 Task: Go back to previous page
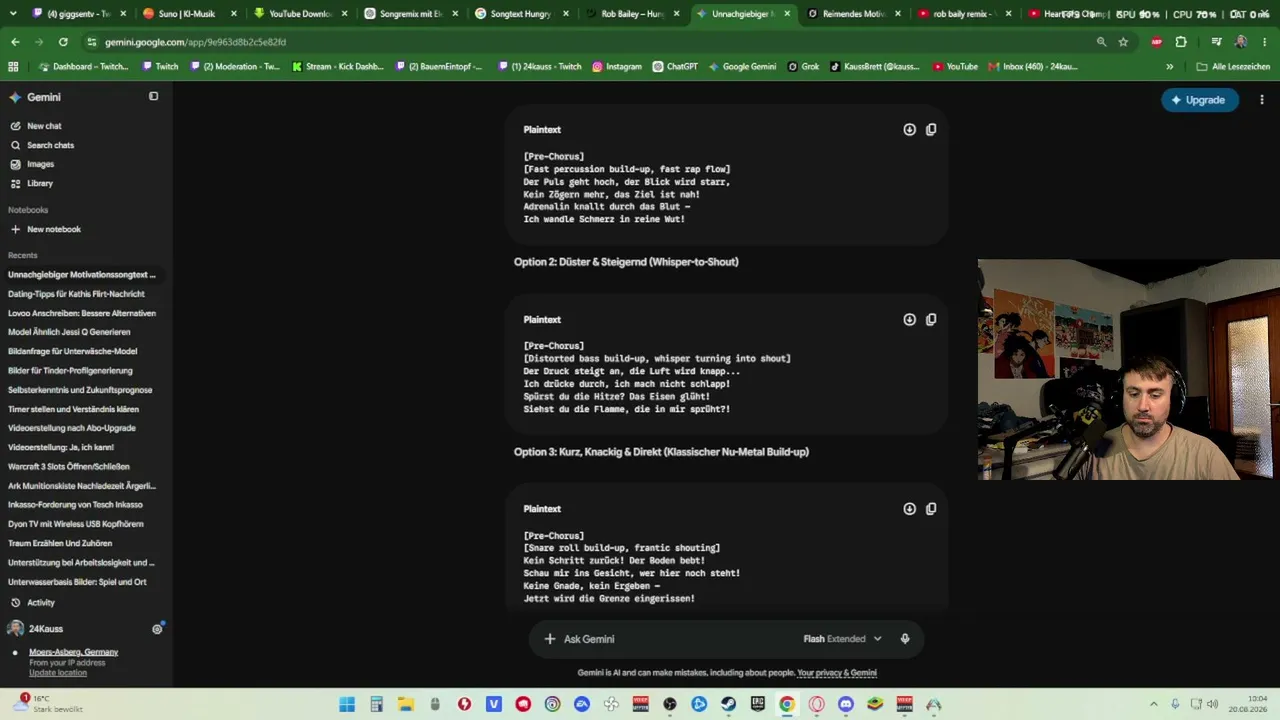15,42
